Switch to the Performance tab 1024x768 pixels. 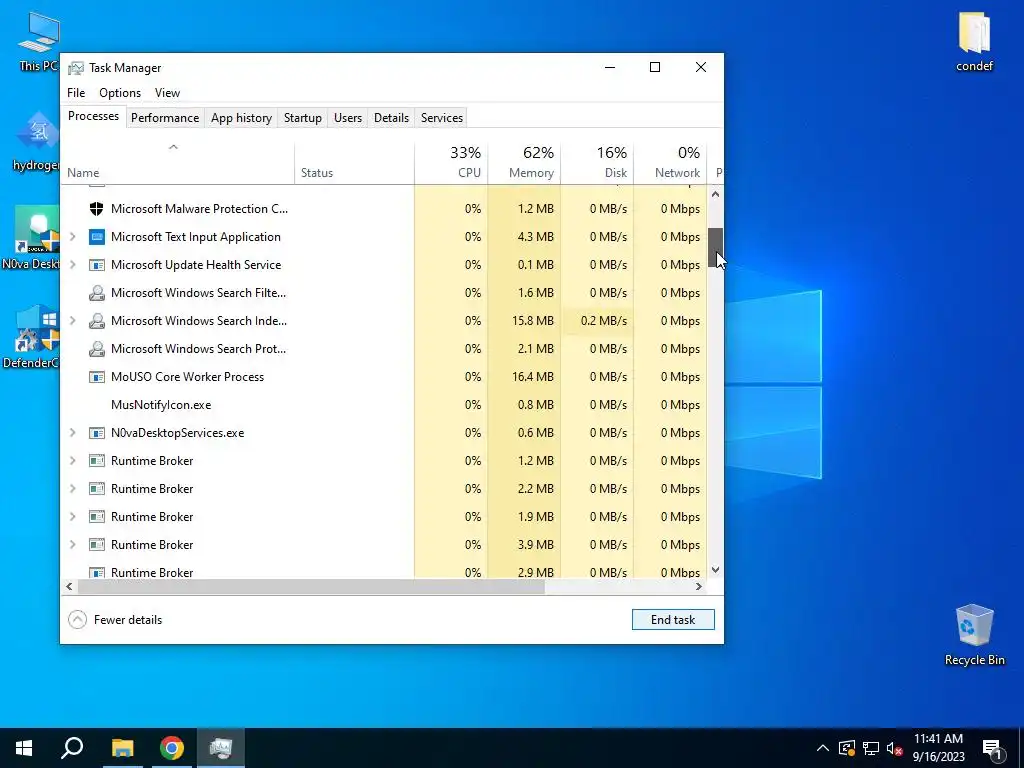coord(165,118)
